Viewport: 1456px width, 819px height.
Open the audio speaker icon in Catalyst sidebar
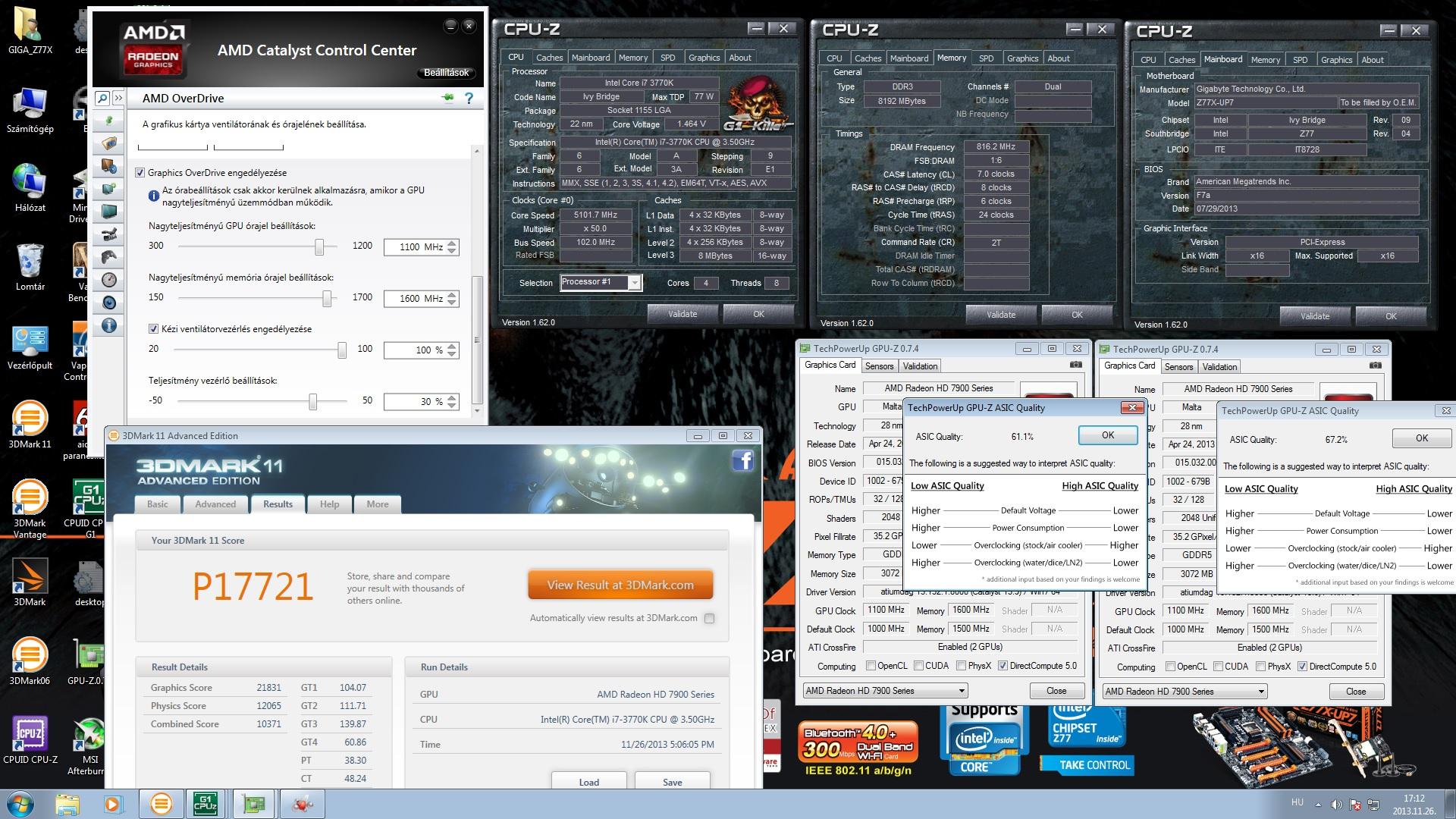coord(109,303)
